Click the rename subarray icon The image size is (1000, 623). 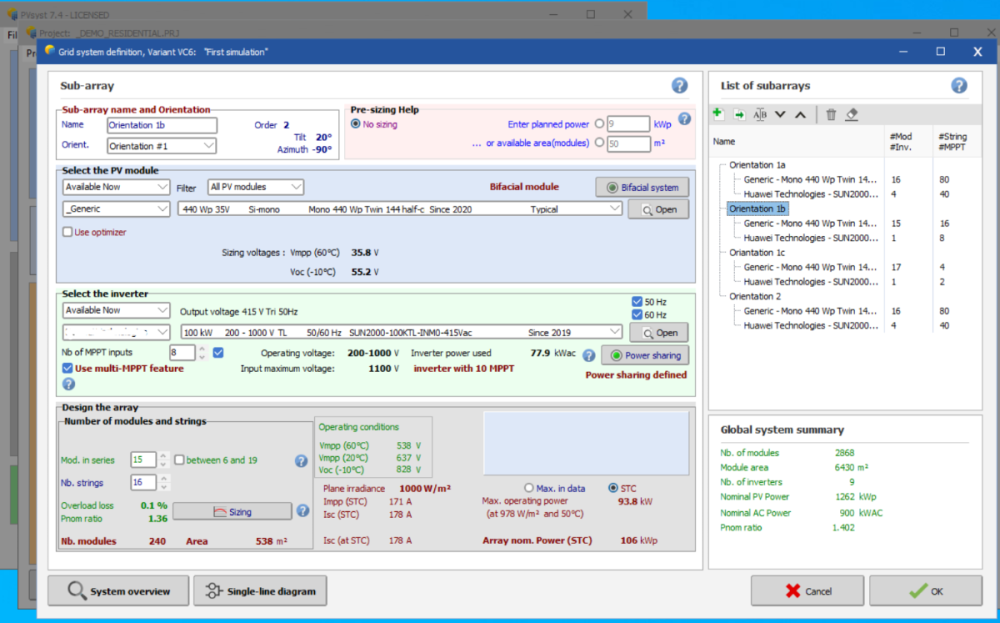(x=760, y=115)
